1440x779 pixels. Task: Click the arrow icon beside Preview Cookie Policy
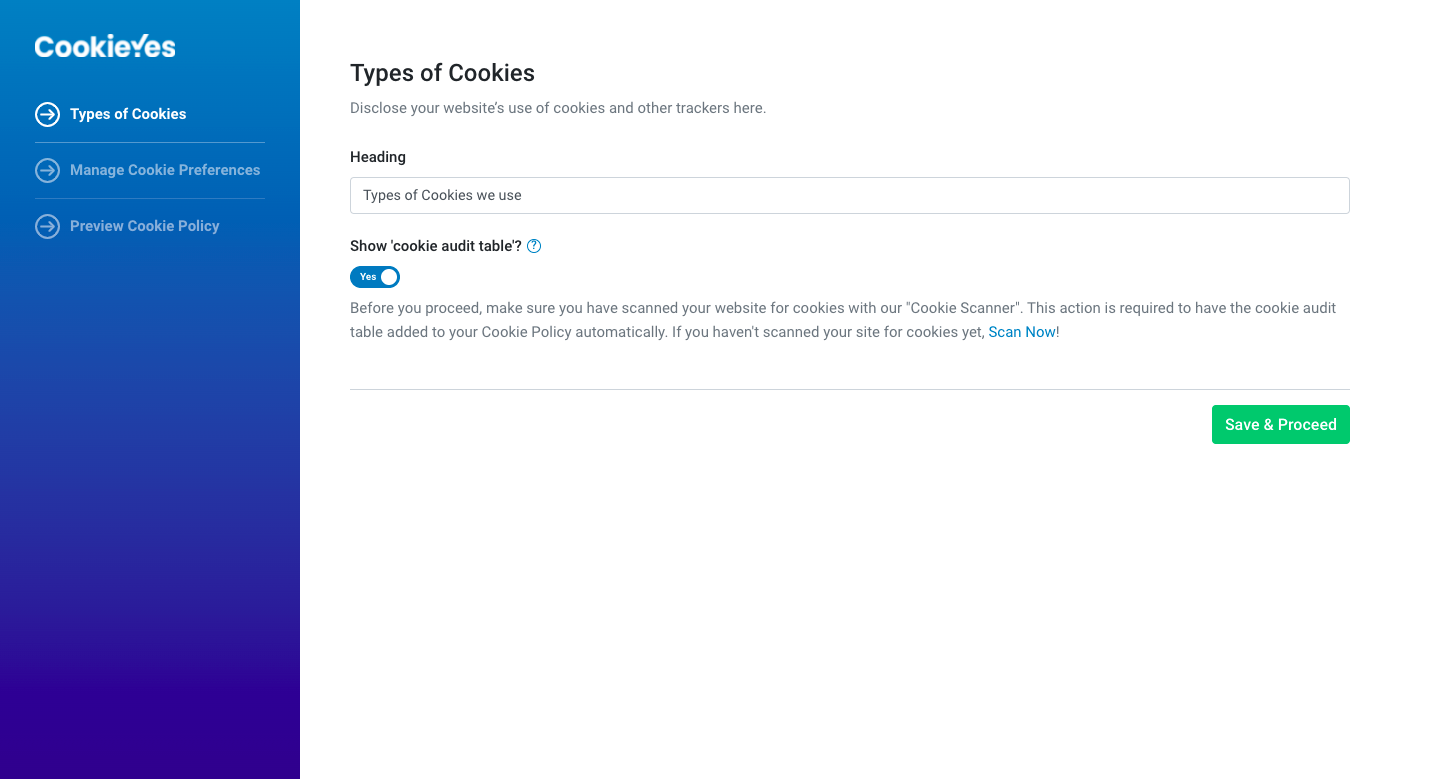pos(47,226)
